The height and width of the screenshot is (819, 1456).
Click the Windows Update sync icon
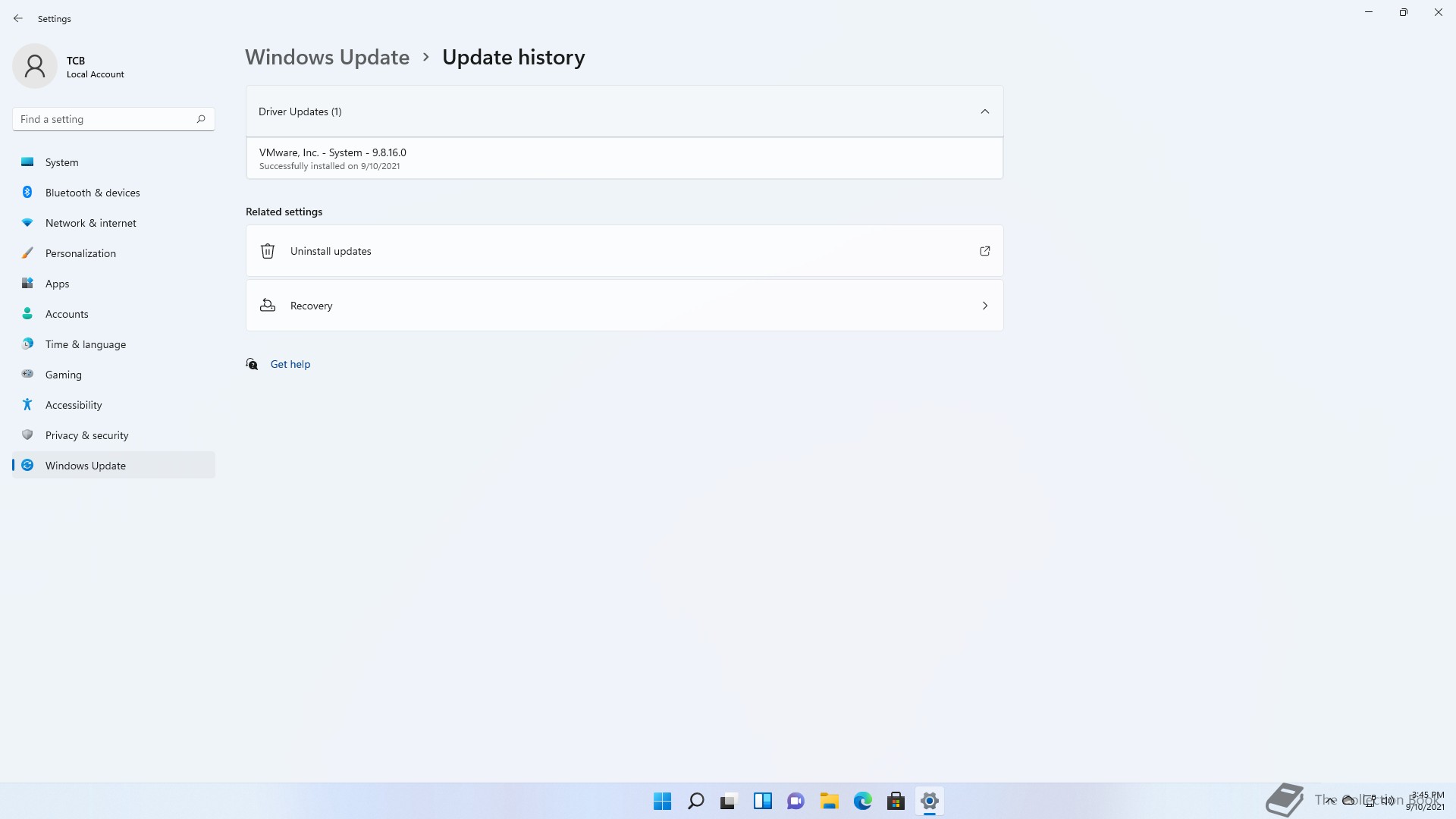tap(27, 466)
